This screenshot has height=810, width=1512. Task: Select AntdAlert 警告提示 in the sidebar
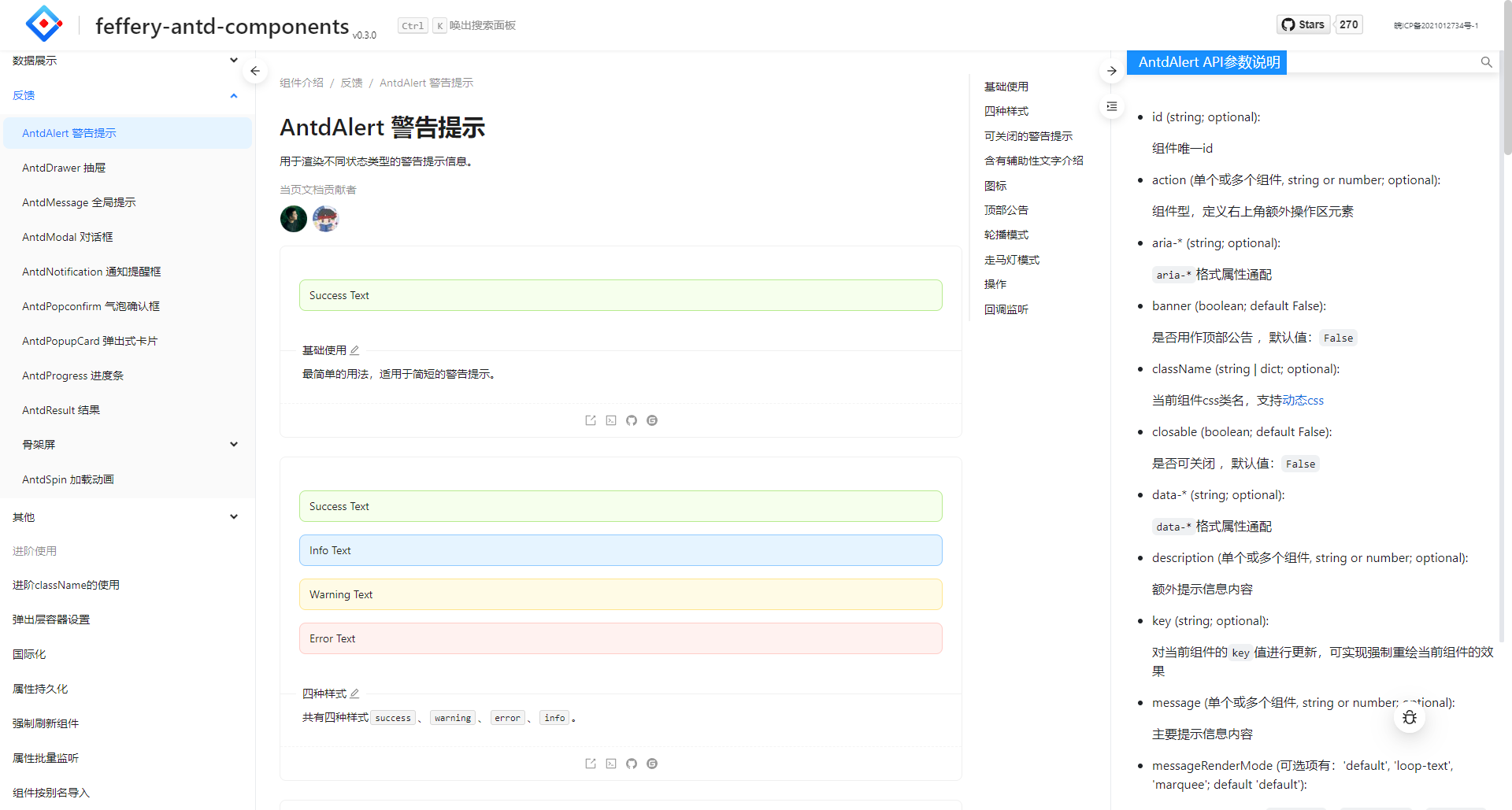coord(128,133)
